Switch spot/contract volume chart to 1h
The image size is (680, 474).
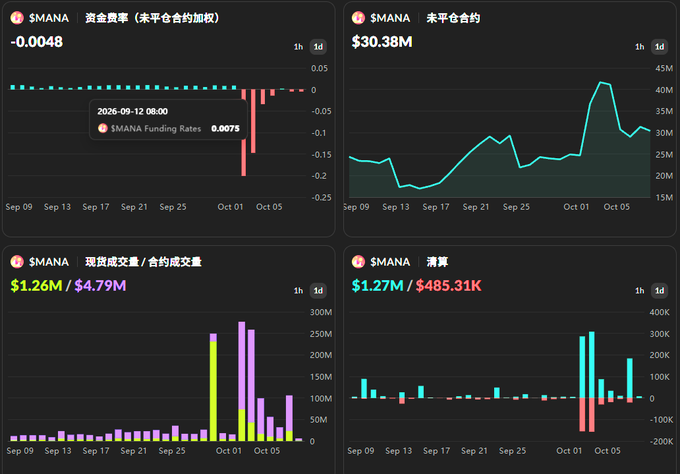298,291
